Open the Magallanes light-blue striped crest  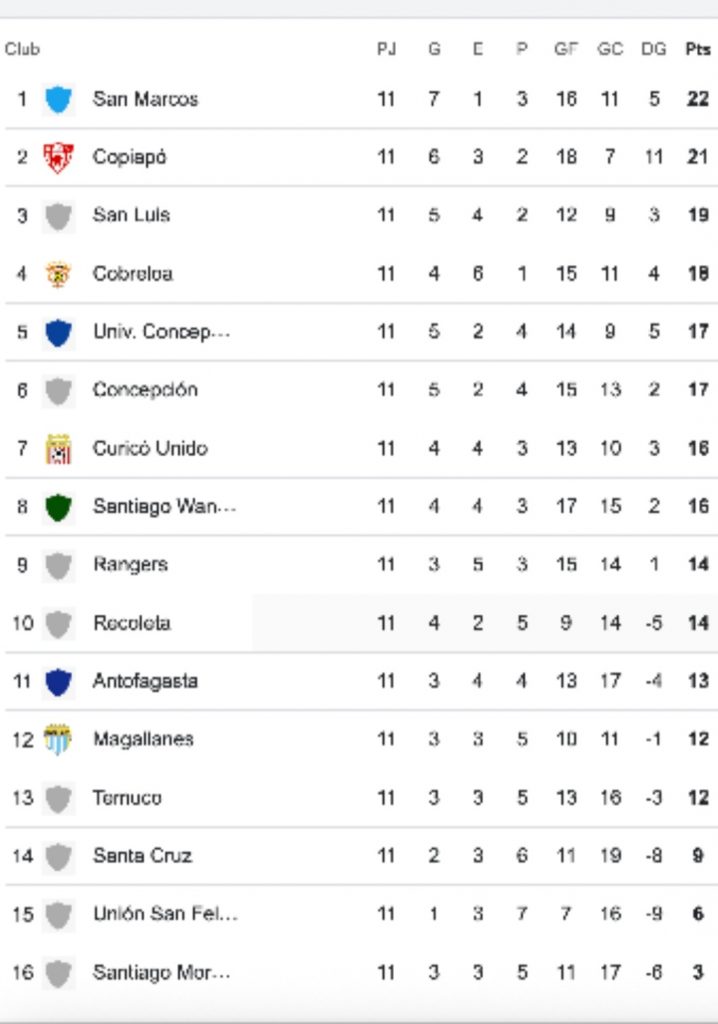(57, 739)
